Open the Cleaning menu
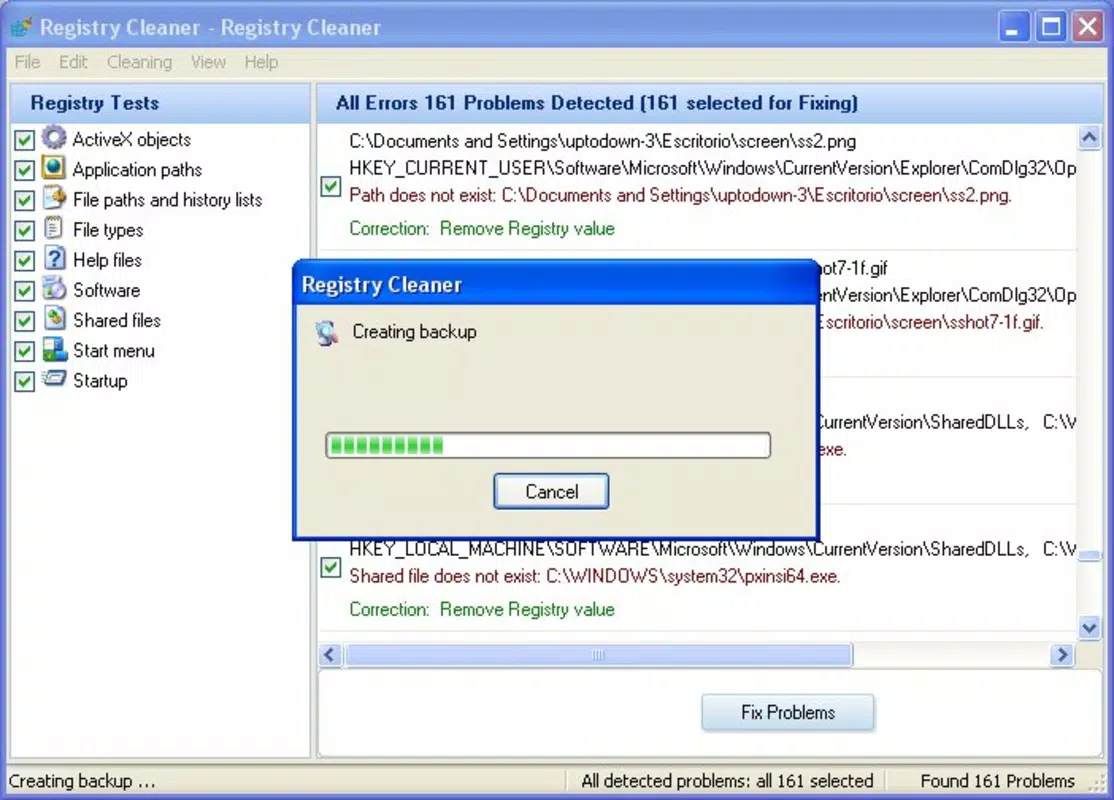Image resolution: width=1114 pixels, height=800 pixels. coord(139,63)
